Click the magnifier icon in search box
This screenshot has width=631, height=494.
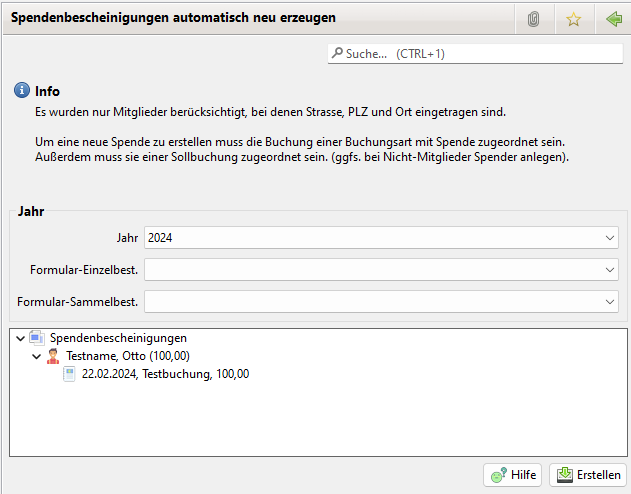click(337, 54)
